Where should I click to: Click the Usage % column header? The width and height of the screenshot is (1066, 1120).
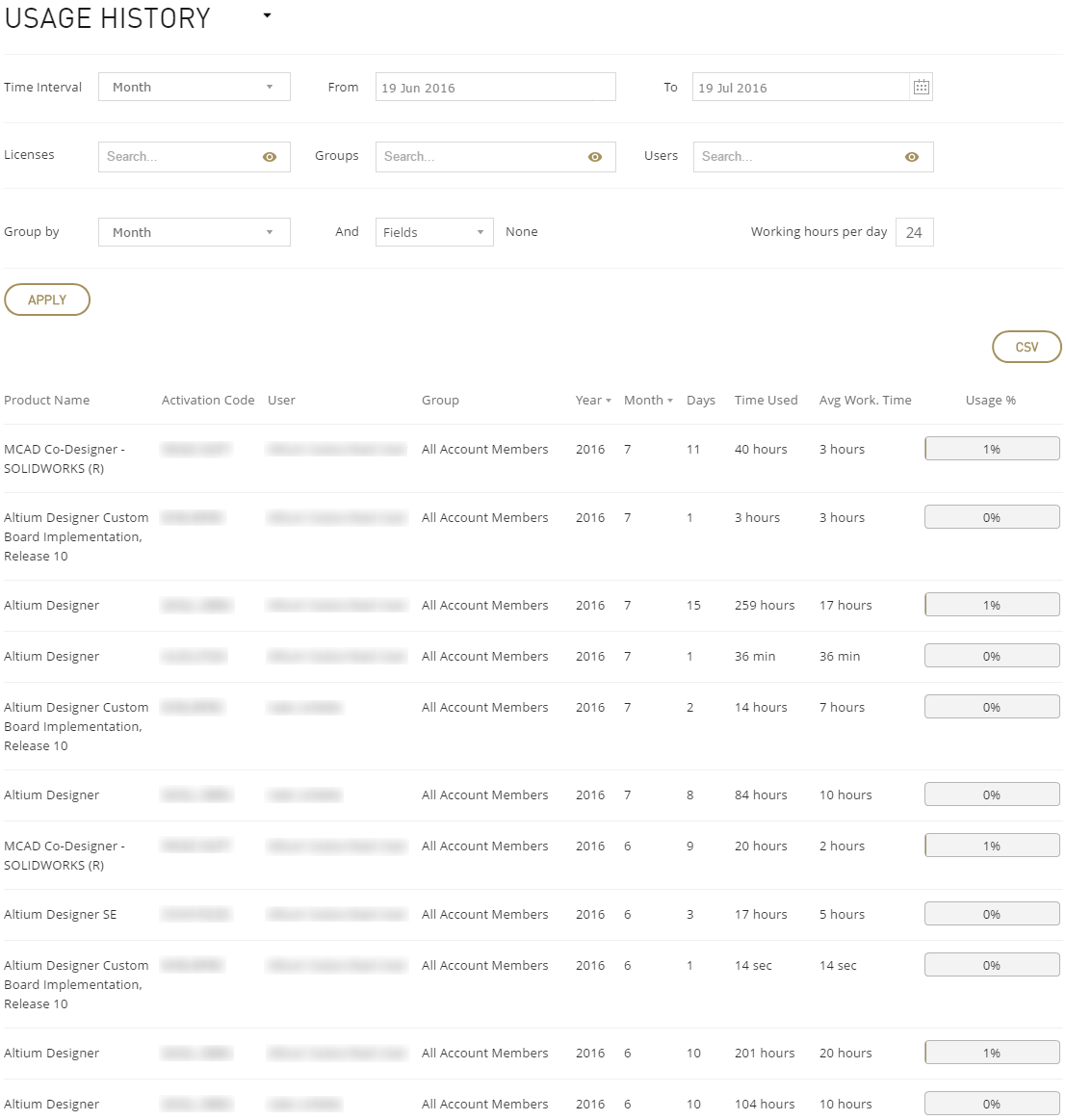[x=990, y=401]
